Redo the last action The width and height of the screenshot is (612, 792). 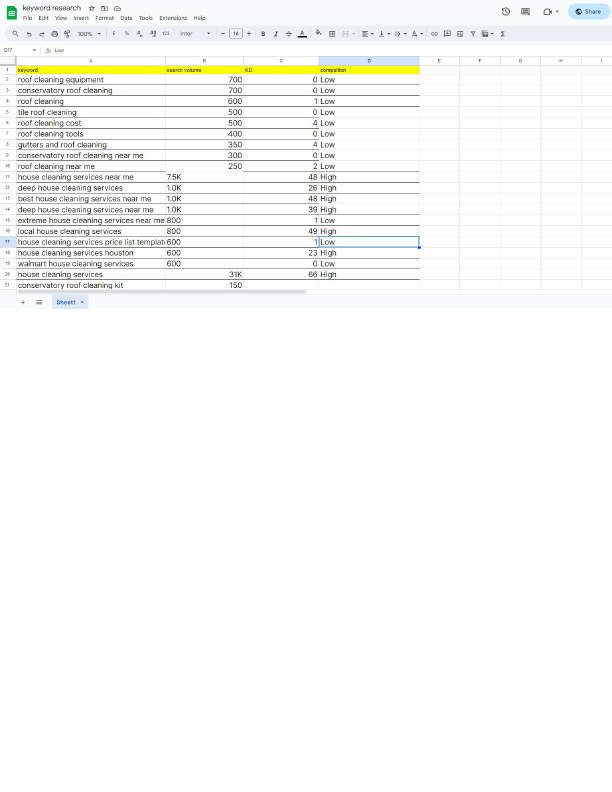pos(41,34)
